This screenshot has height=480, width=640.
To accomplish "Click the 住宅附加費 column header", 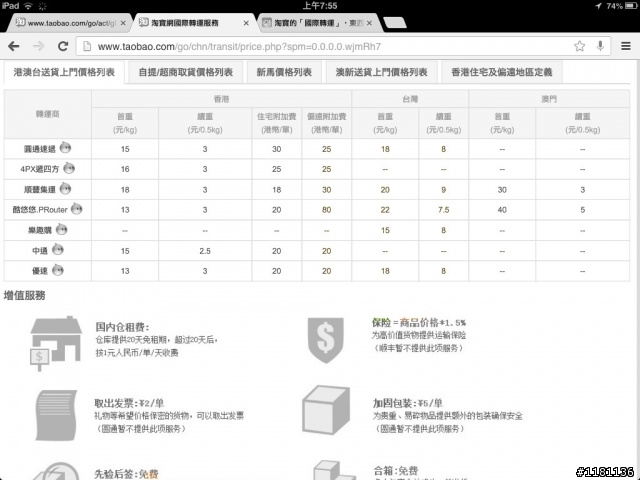I will (276, 123).
